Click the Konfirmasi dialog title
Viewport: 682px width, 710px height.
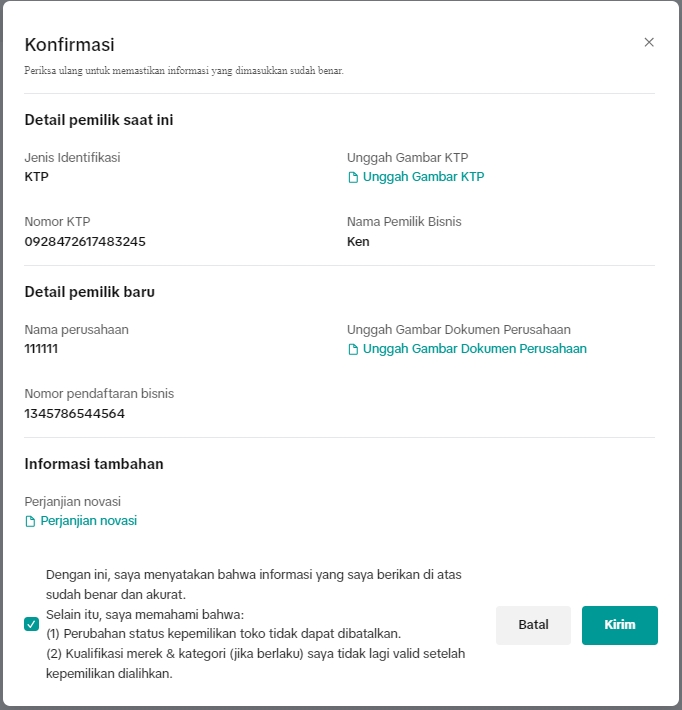point(69,45)
